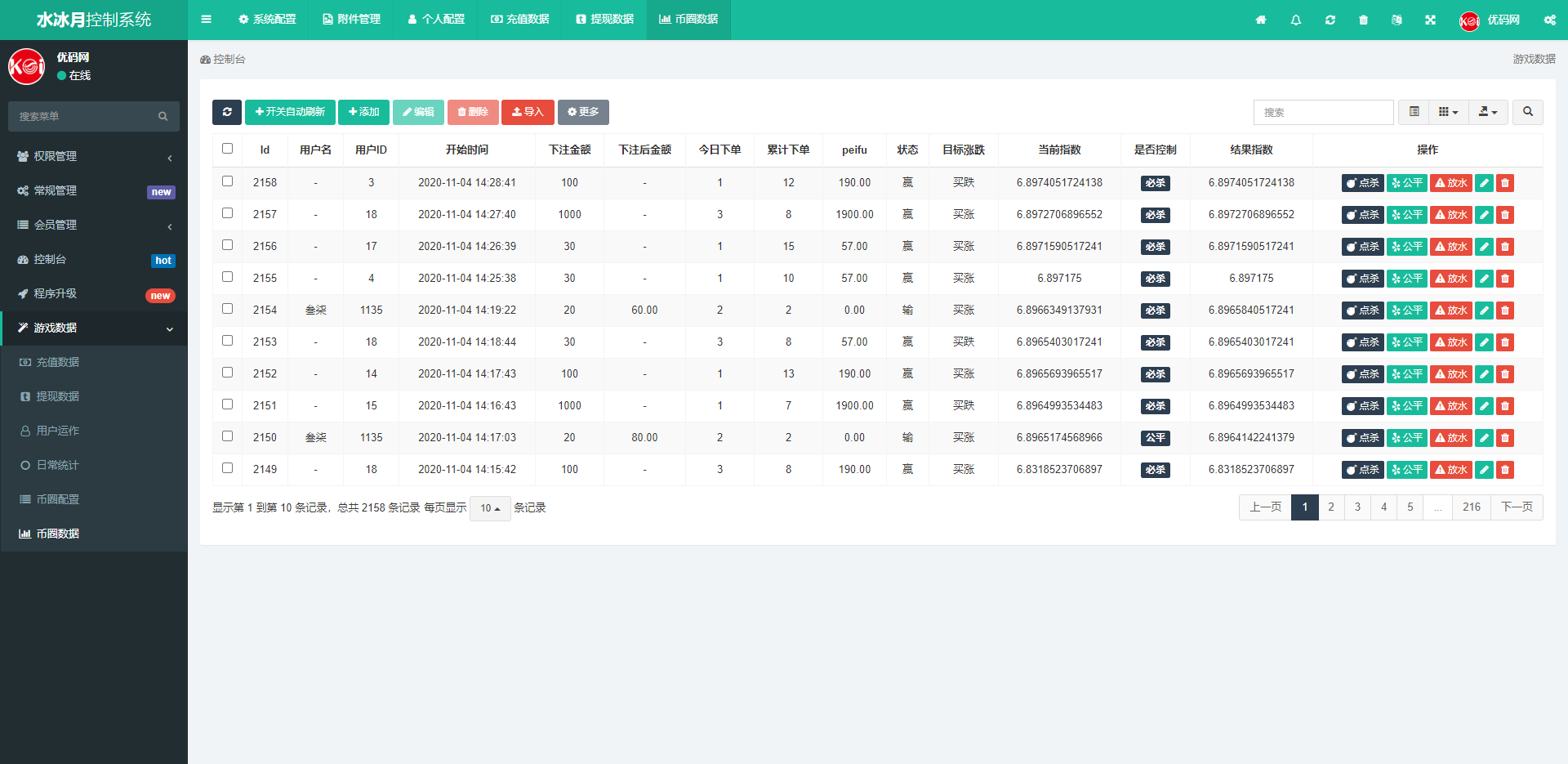Open the page size dropdown showing 10
Screen dimensions: 1568x764
490,508
